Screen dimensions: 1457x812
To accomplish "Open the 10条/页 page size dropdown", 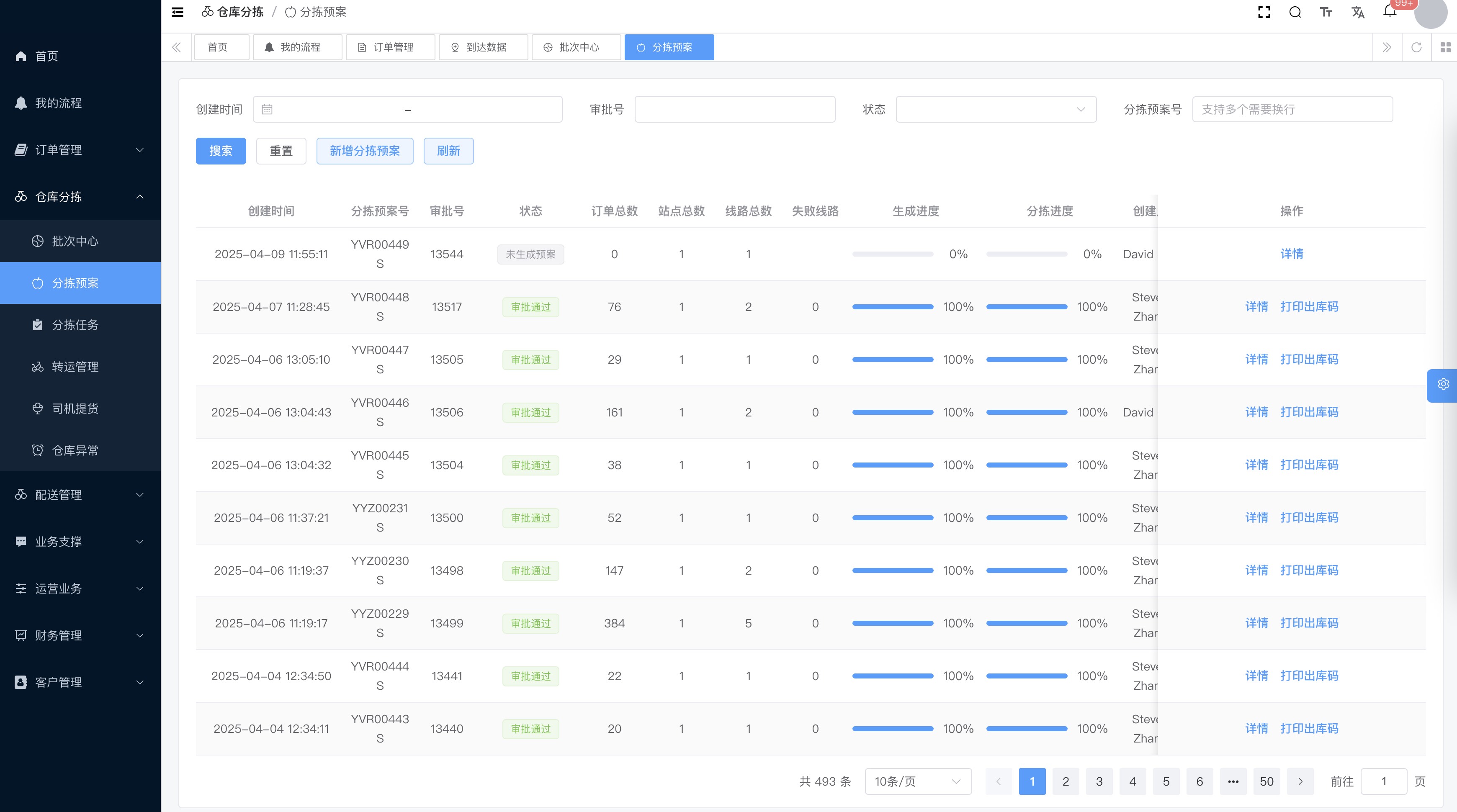I will (917, 781).
